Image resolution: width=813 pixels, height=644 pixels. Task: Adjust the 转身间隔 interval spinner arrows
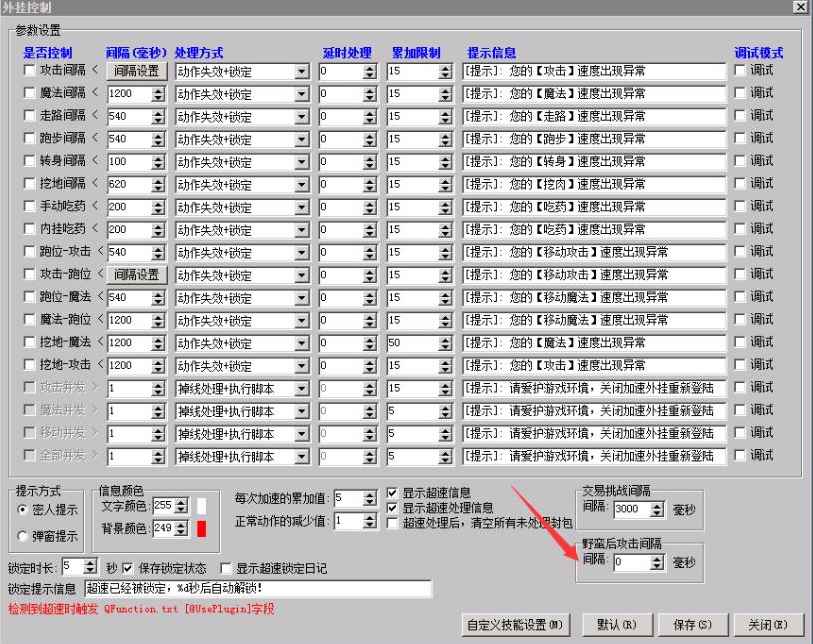[158, 162]
